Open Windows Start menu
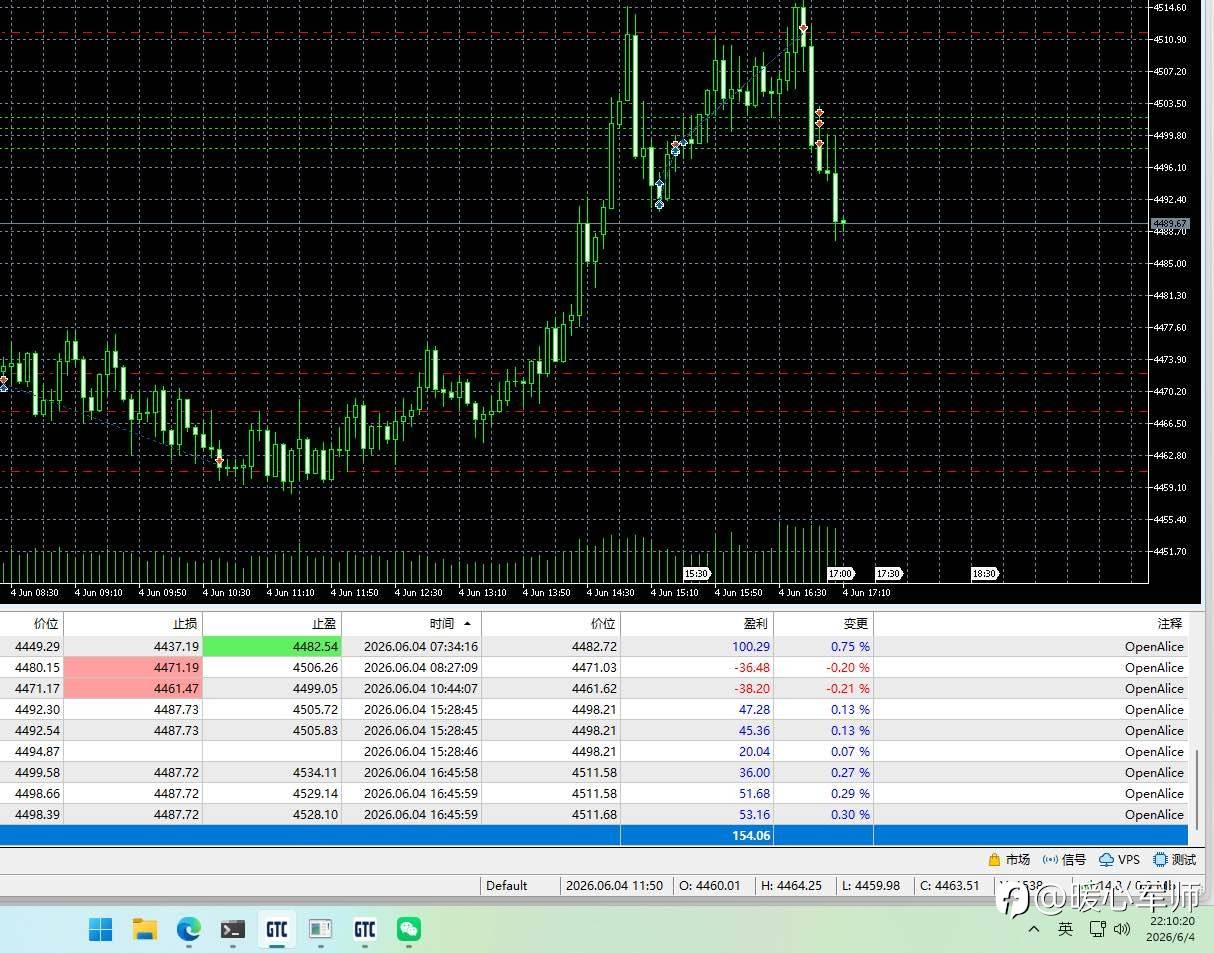 coord(101,930)
